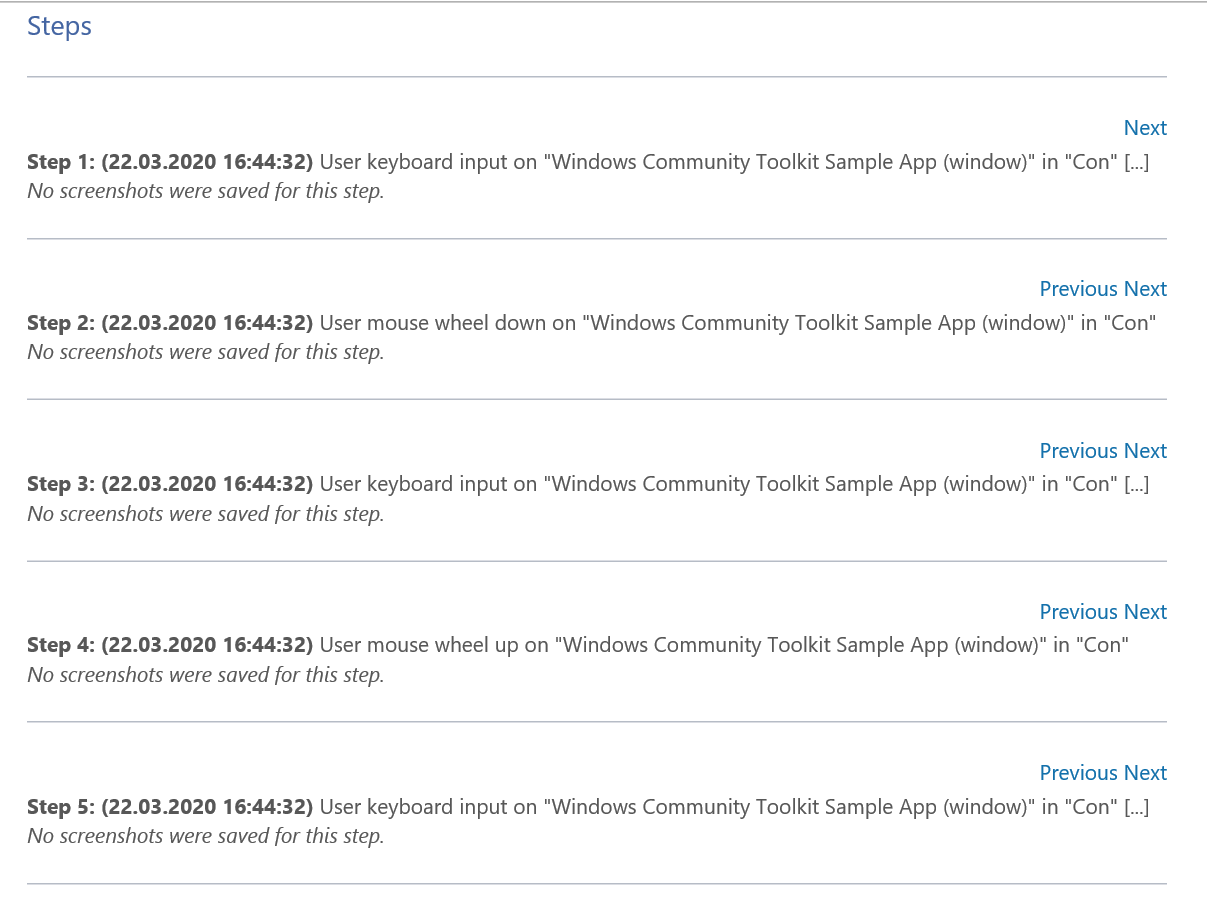Click Previous link above Step 4
The image size is (1207, 903).
tap(1080, 611)
